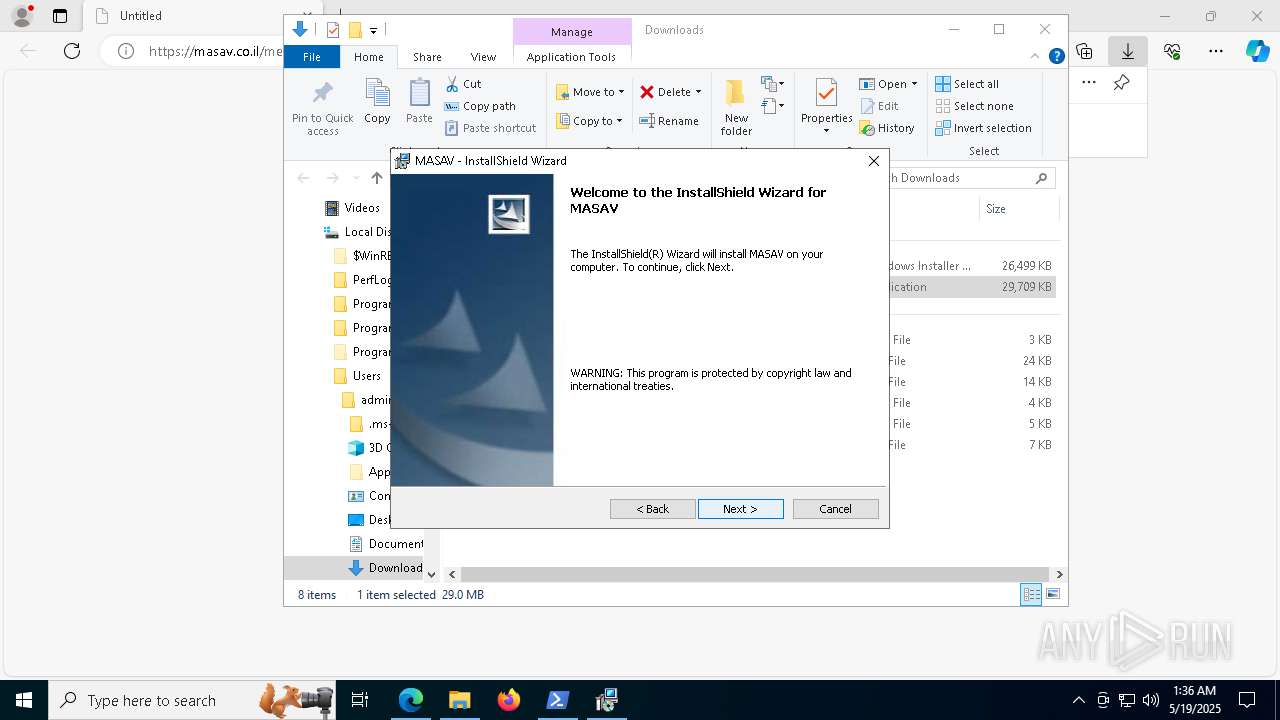Image resolution: width=1280 pixels, height=720 pixels.
Task: Open the browser Settings and more menu
Action: (1216, 51)
